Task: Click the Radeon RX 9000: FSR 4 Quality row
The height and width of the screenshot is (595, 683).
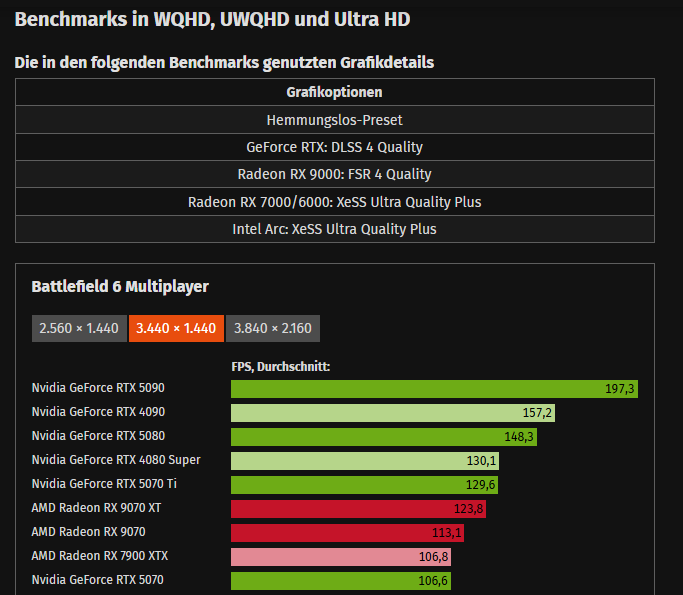Action: coord(335,174)
